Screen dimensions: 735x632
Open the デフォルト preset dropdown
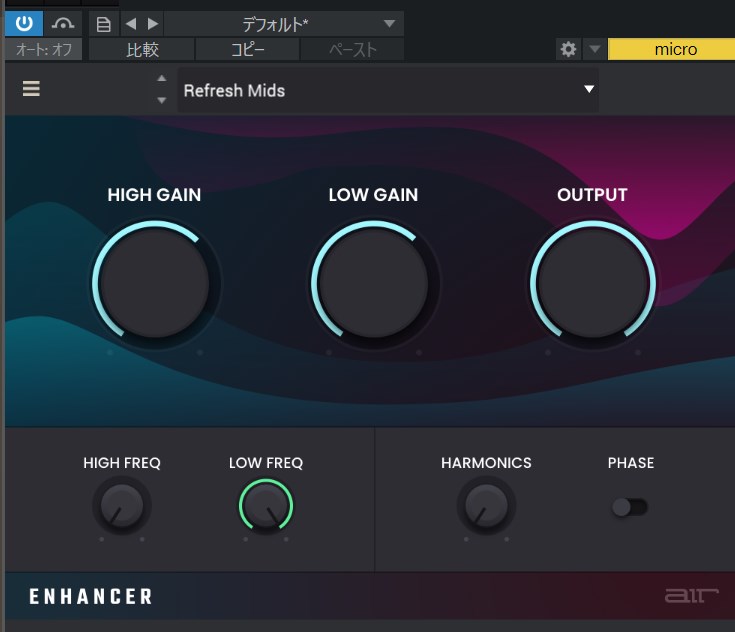click(284, 24)
